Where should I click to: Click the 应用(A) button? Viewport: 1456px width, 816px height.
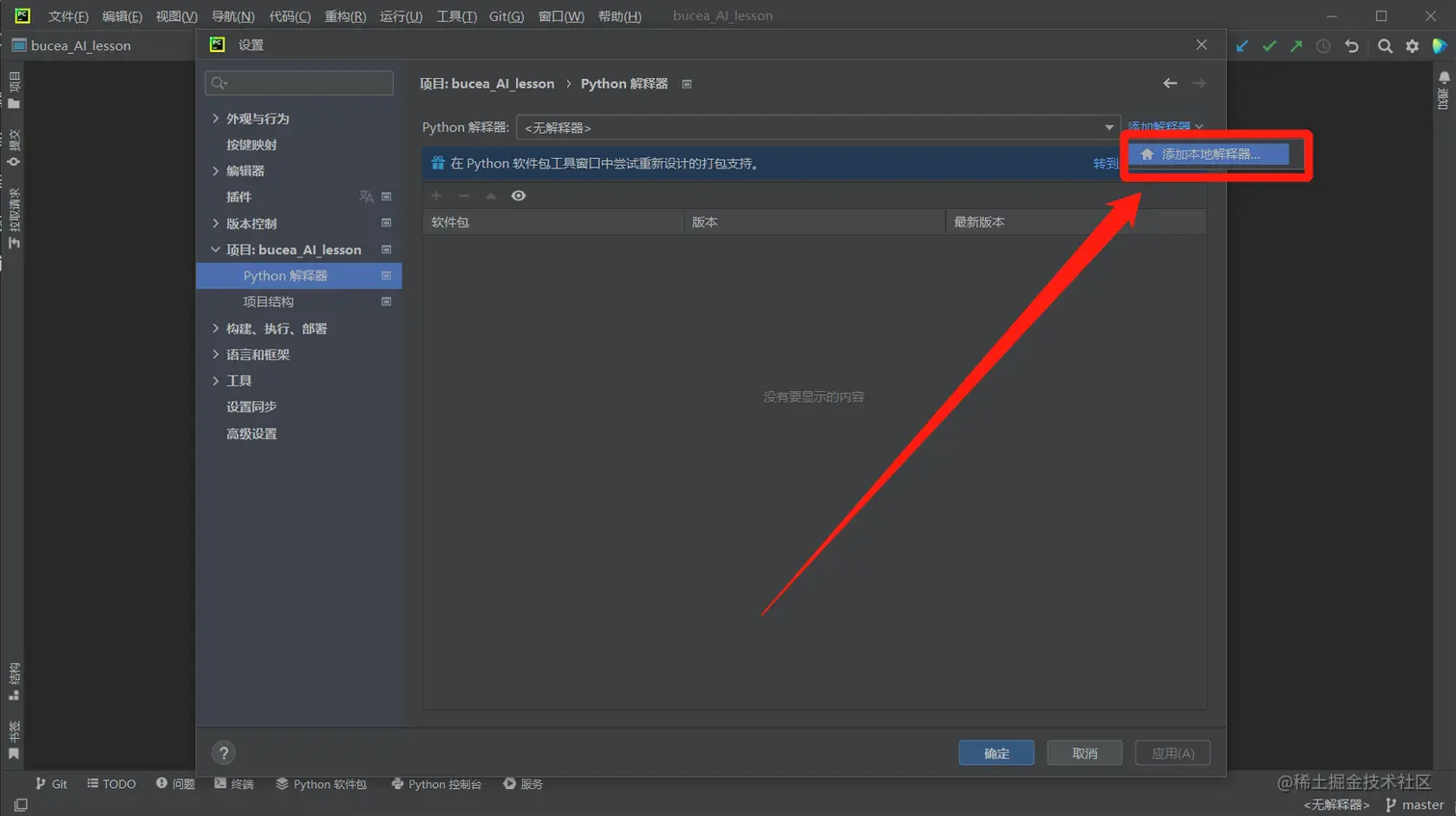pos(1173,753)
